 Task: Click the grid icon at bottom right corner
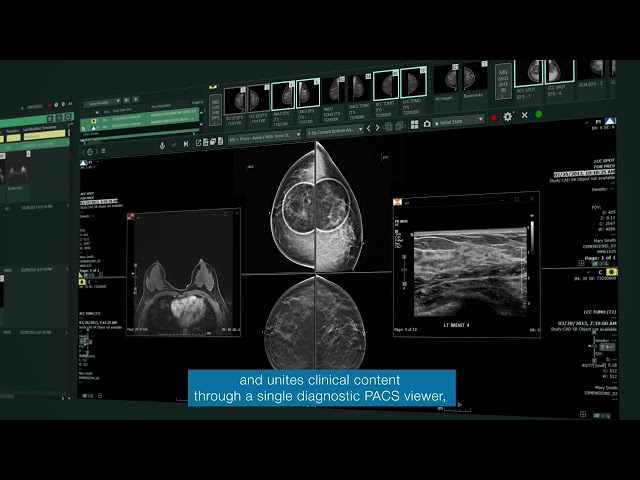583,414
